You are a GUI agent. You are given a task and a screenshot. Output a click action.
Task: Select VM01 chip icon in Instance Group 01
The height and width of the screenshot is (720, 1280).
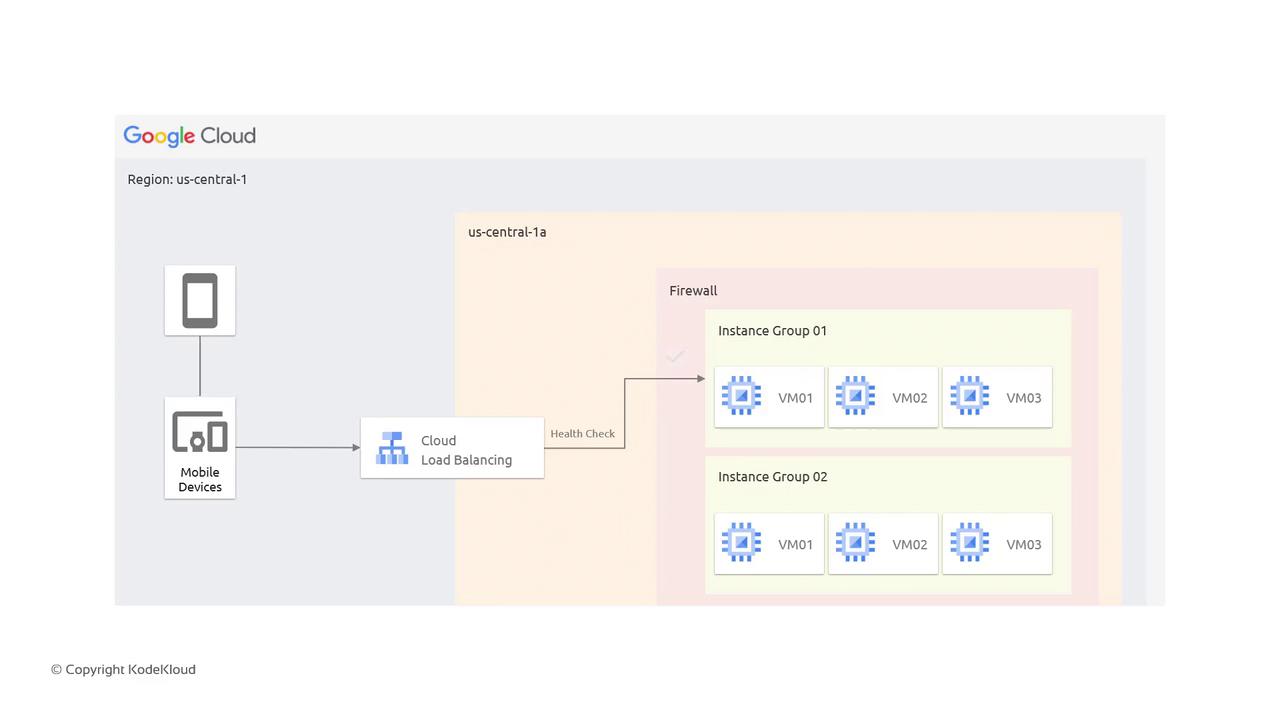(741, 397)
